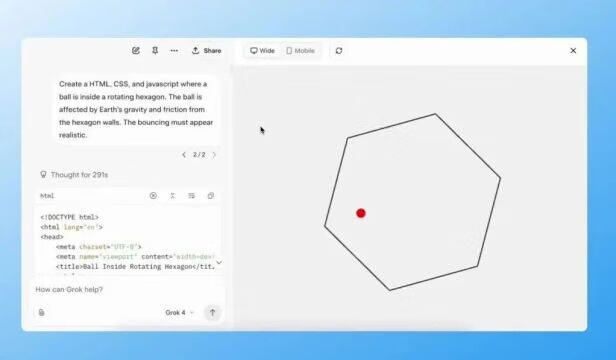Close the preview panel

573,50
